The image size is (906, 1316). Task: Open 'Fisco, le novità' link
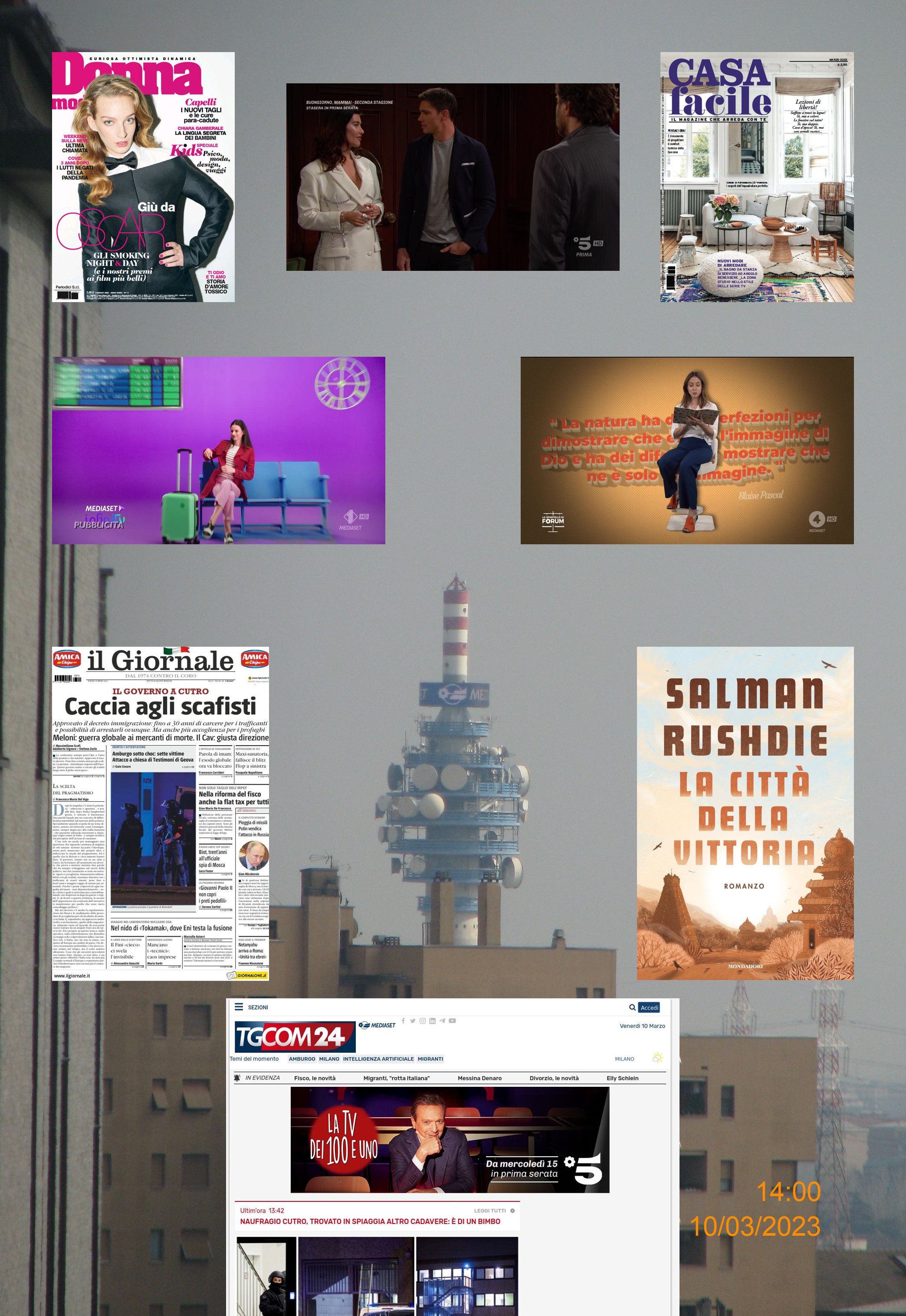pyautogui.click(x=315, y=1078)
